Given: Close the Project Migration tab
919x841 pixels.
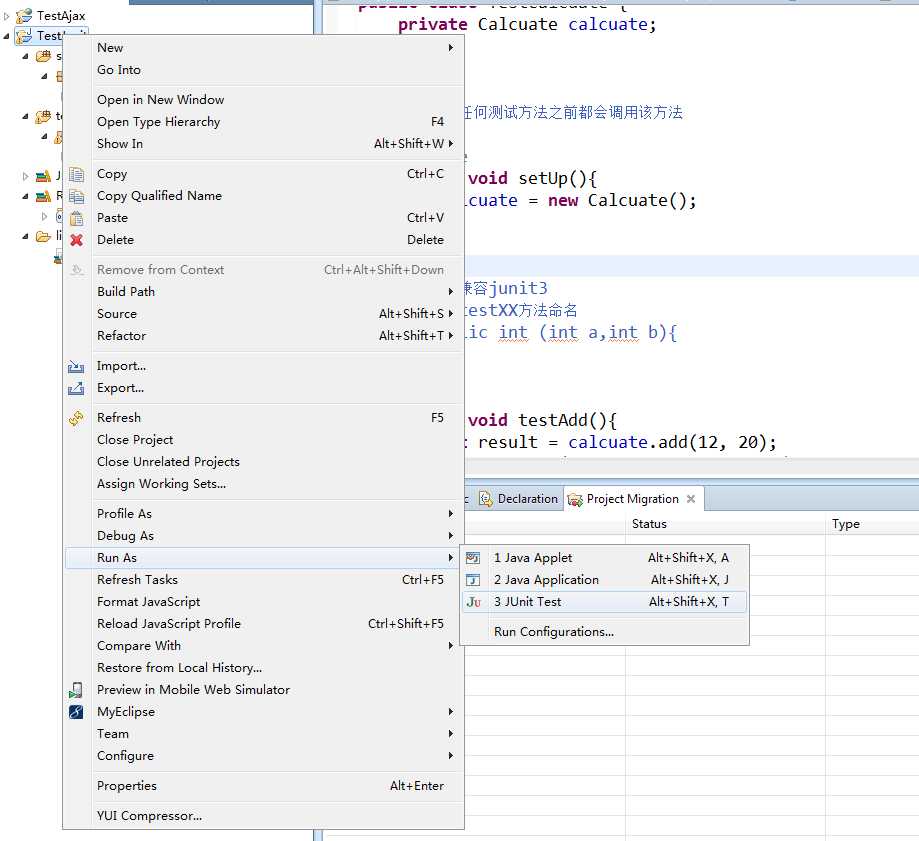Looking at the screenshot, I should coord(691,499).
